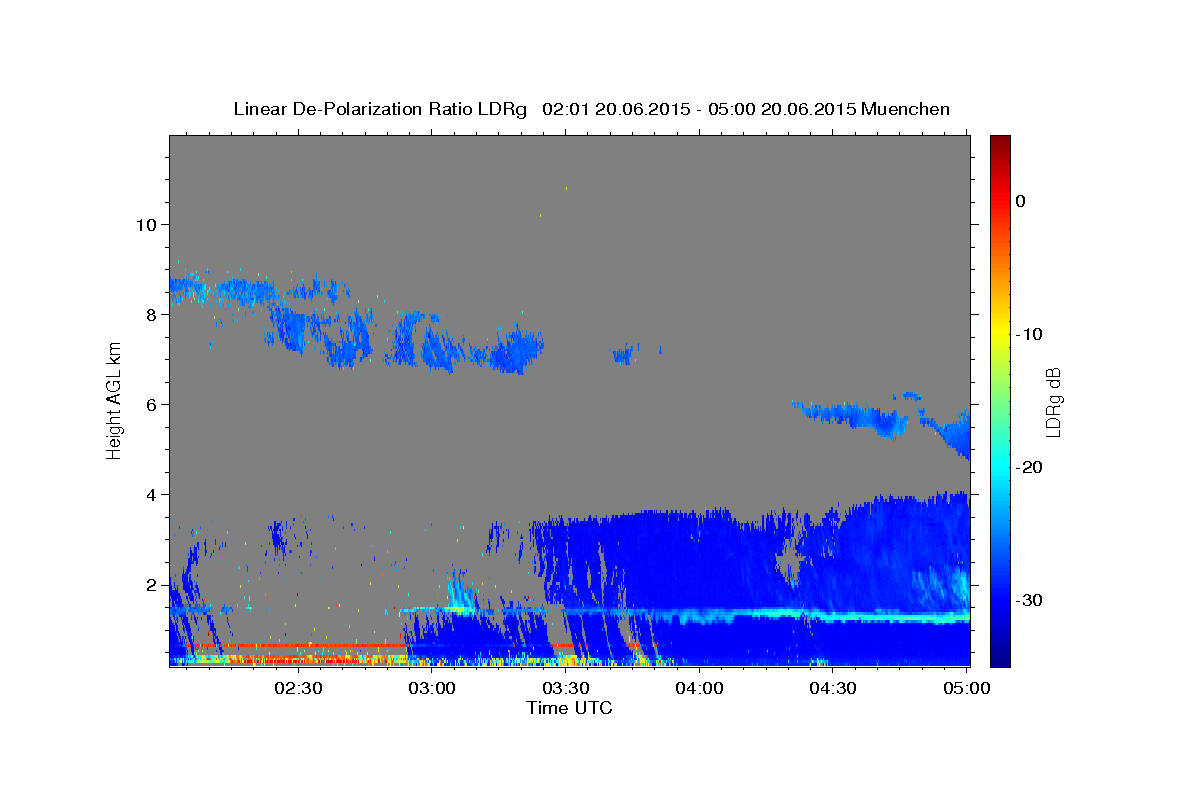Click the 'Height AGL km' axis label
The height and width of the screenshot is (800, 1200).
(115, 400)
